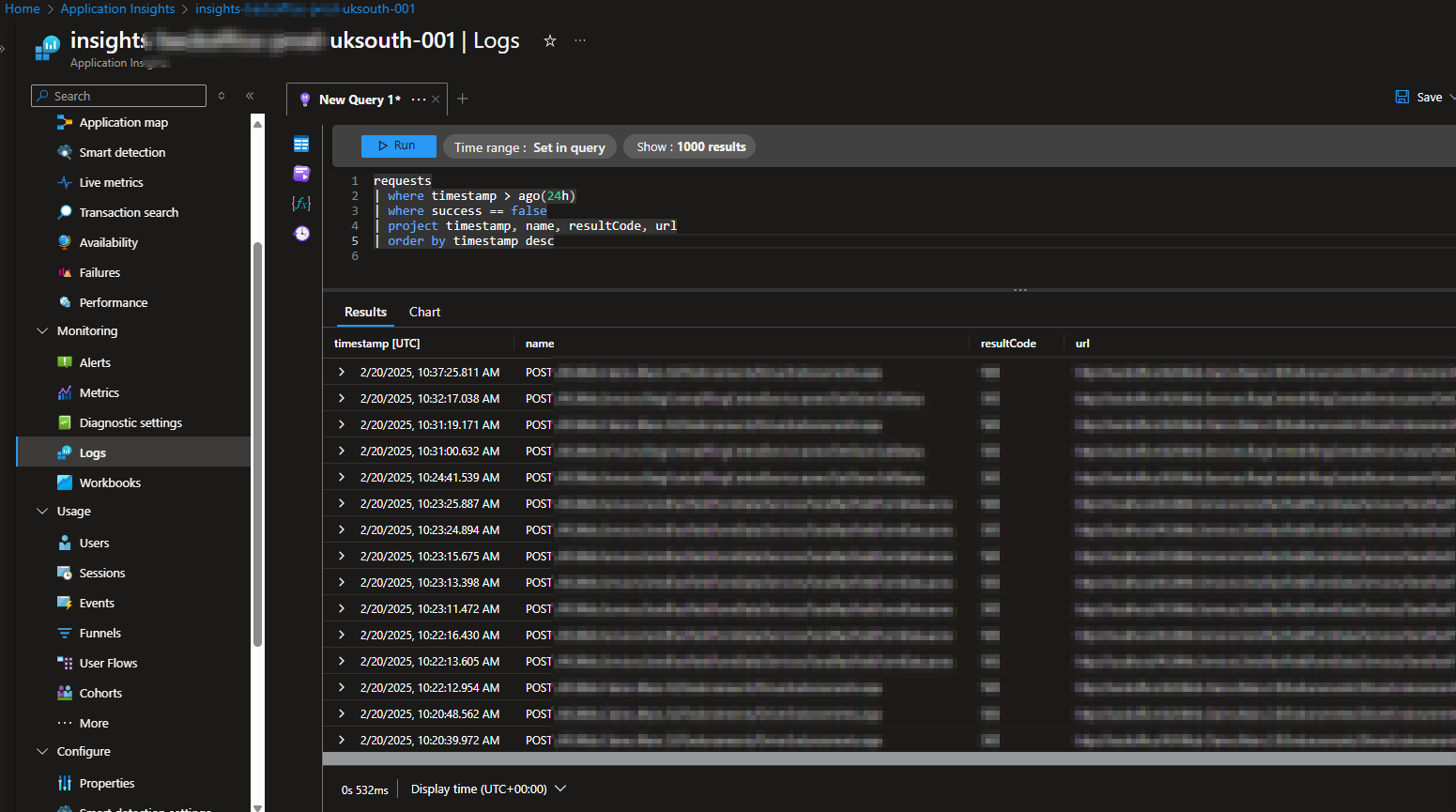Sort by timestamp [UTC] column
The height and width of the screenshot is (812, 1456).
[377, 344]
